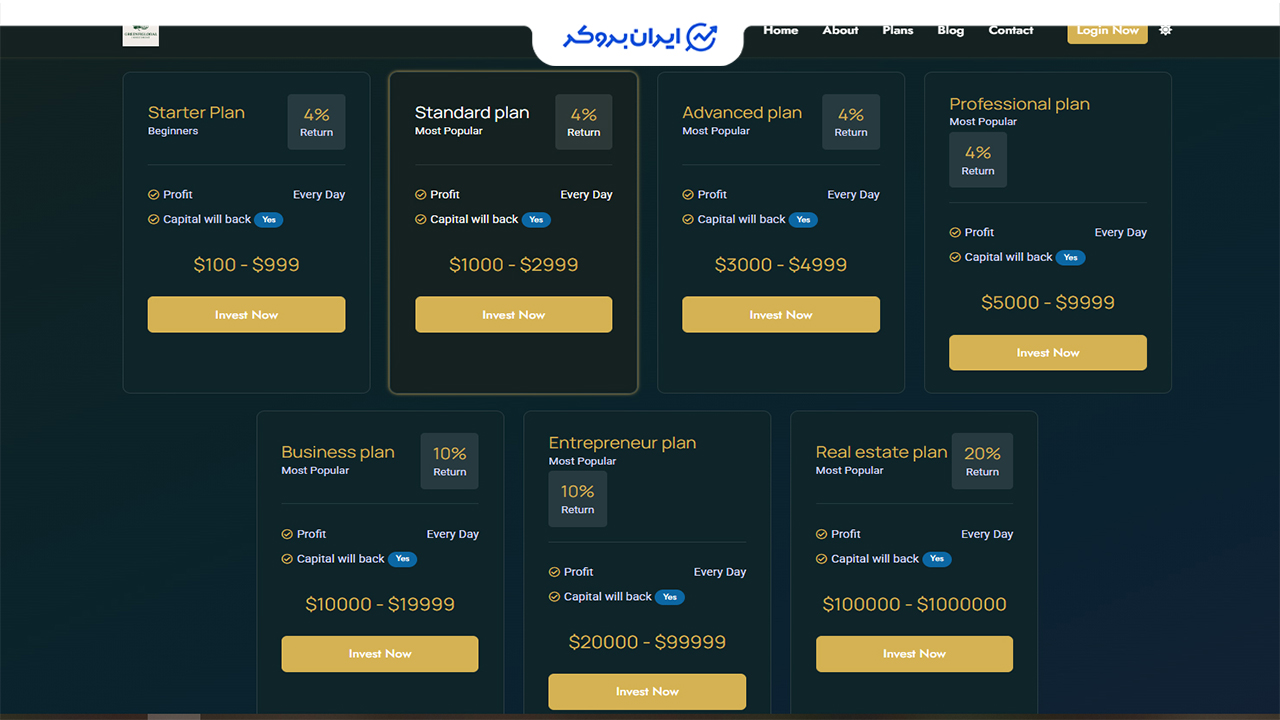Click the 4% Return badge in Starter Plan
Viewport: 1280px width, 720px height.
click(317, 122)
